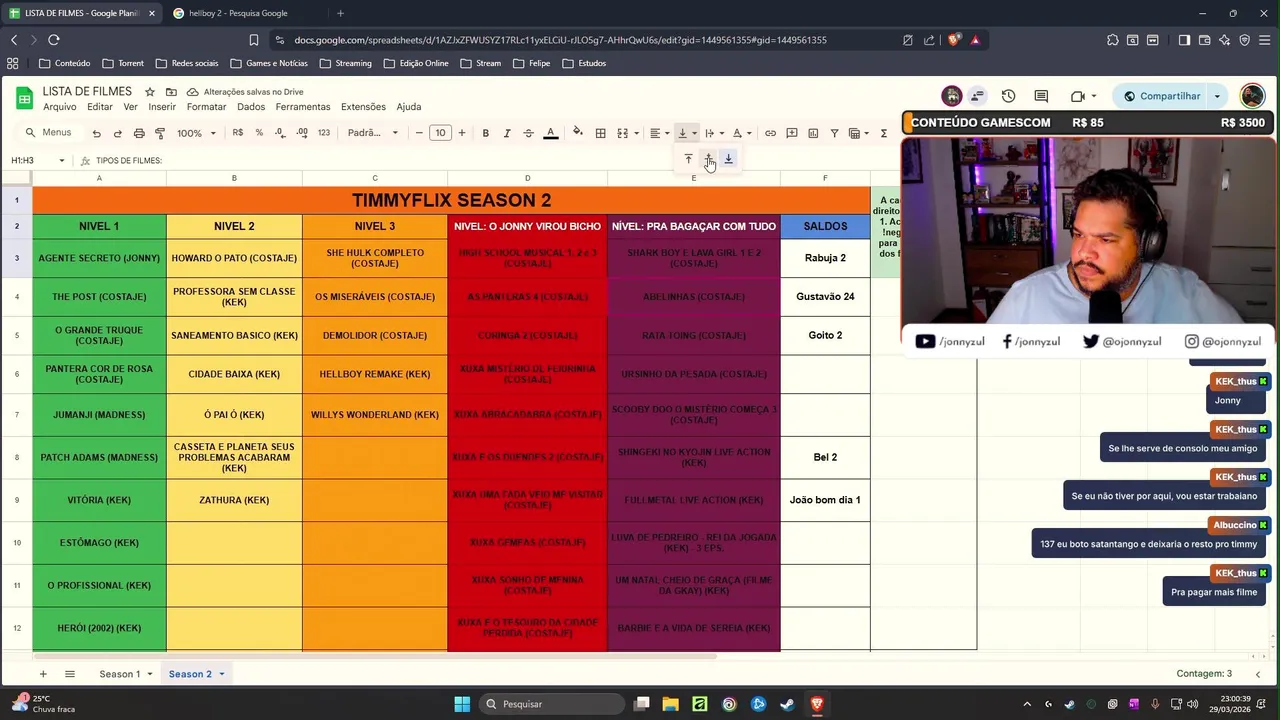The width and height of the screenshot is (1280, 720).
Task: Toggle the Brave sidebar panel button
Action: pos(1184,40)
